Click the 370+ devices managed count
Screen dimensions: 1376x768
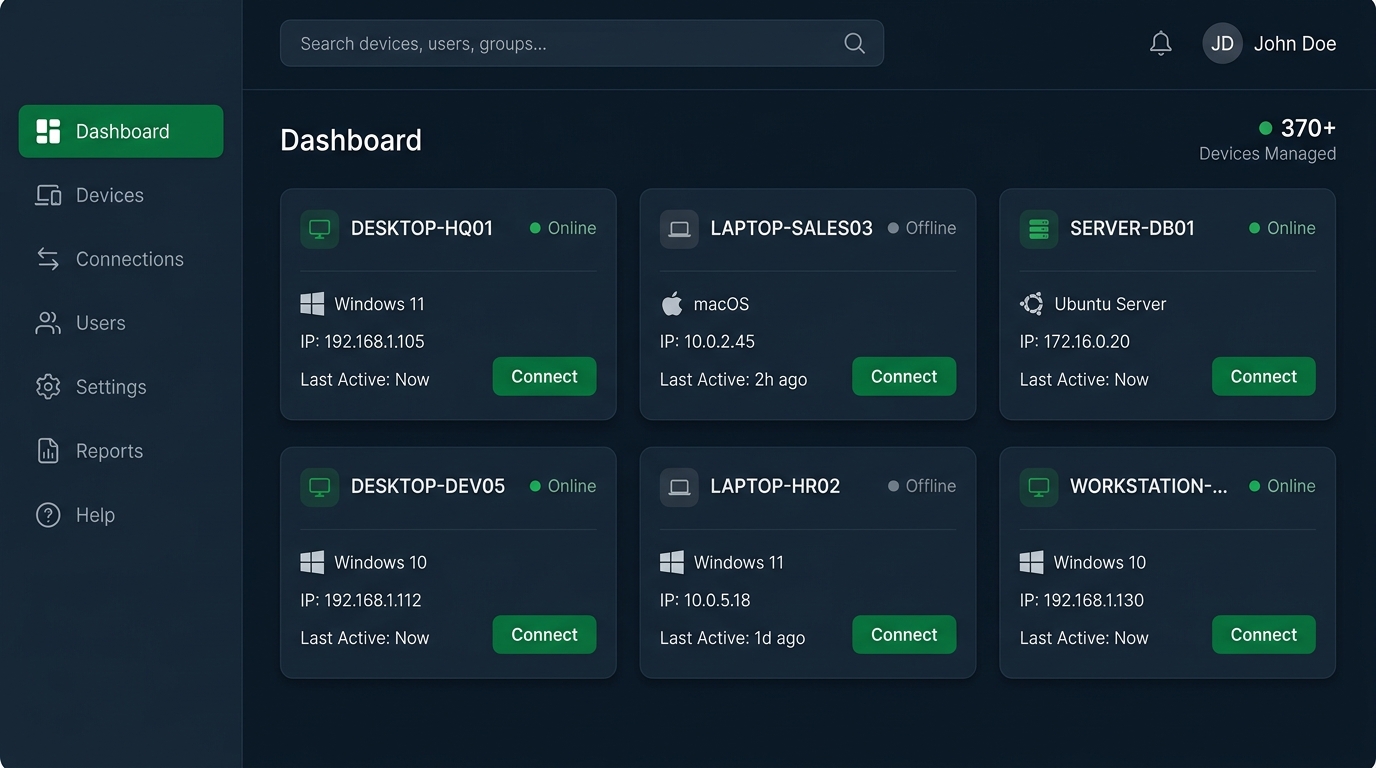point(1308,128)
